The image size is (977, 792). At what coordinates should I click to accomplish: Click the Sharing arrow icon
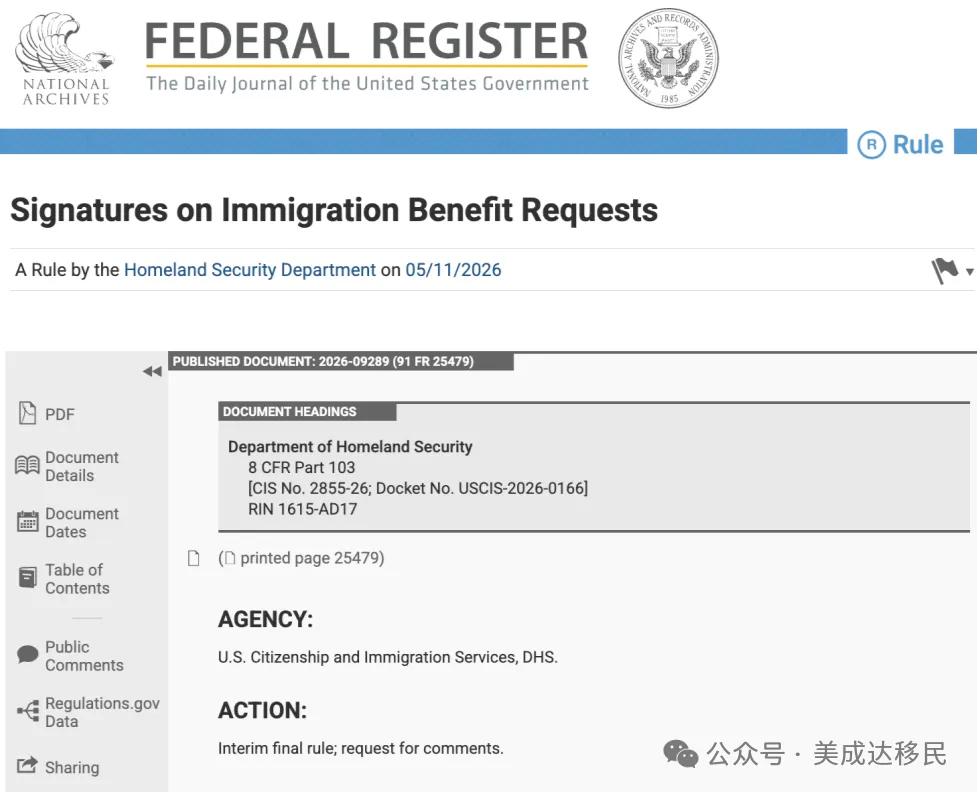coord(27,765)
